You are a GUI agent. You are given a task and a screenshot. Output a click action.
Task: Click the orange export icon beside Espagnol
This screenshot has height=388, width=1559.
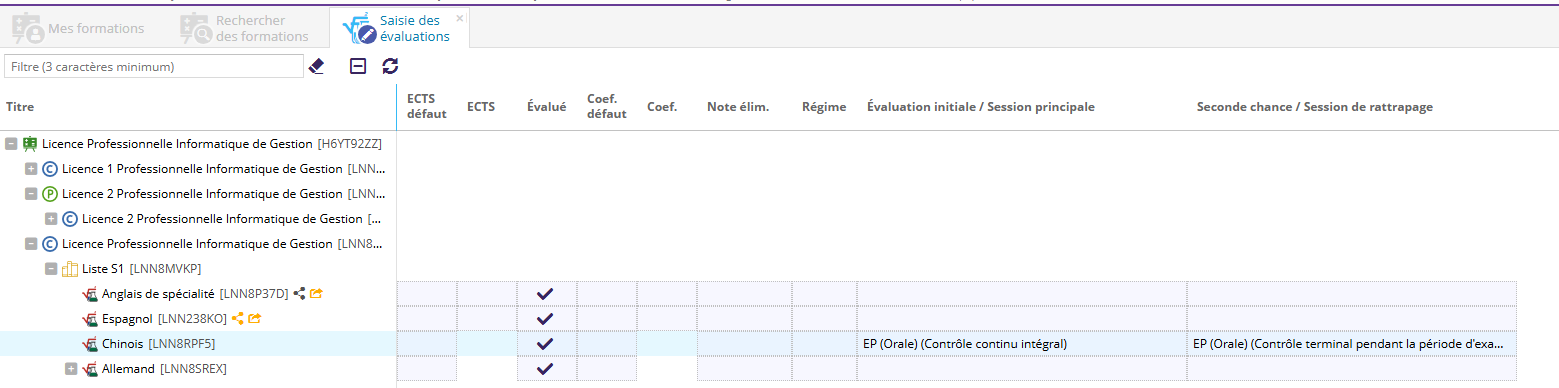(x=255, y=319)
